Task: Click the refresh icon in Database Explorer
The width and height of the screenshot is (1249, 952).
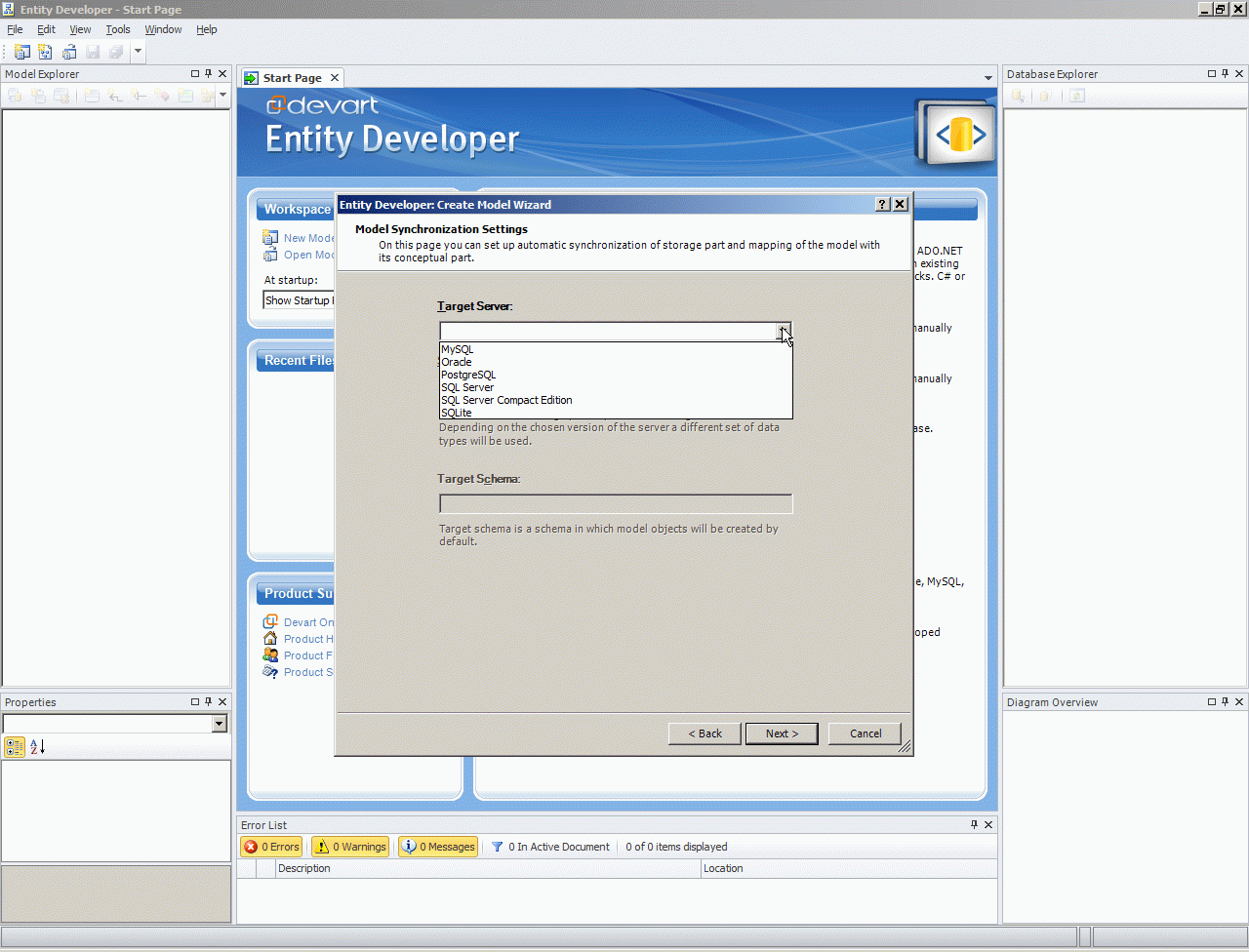Action: pos(1077,96)
